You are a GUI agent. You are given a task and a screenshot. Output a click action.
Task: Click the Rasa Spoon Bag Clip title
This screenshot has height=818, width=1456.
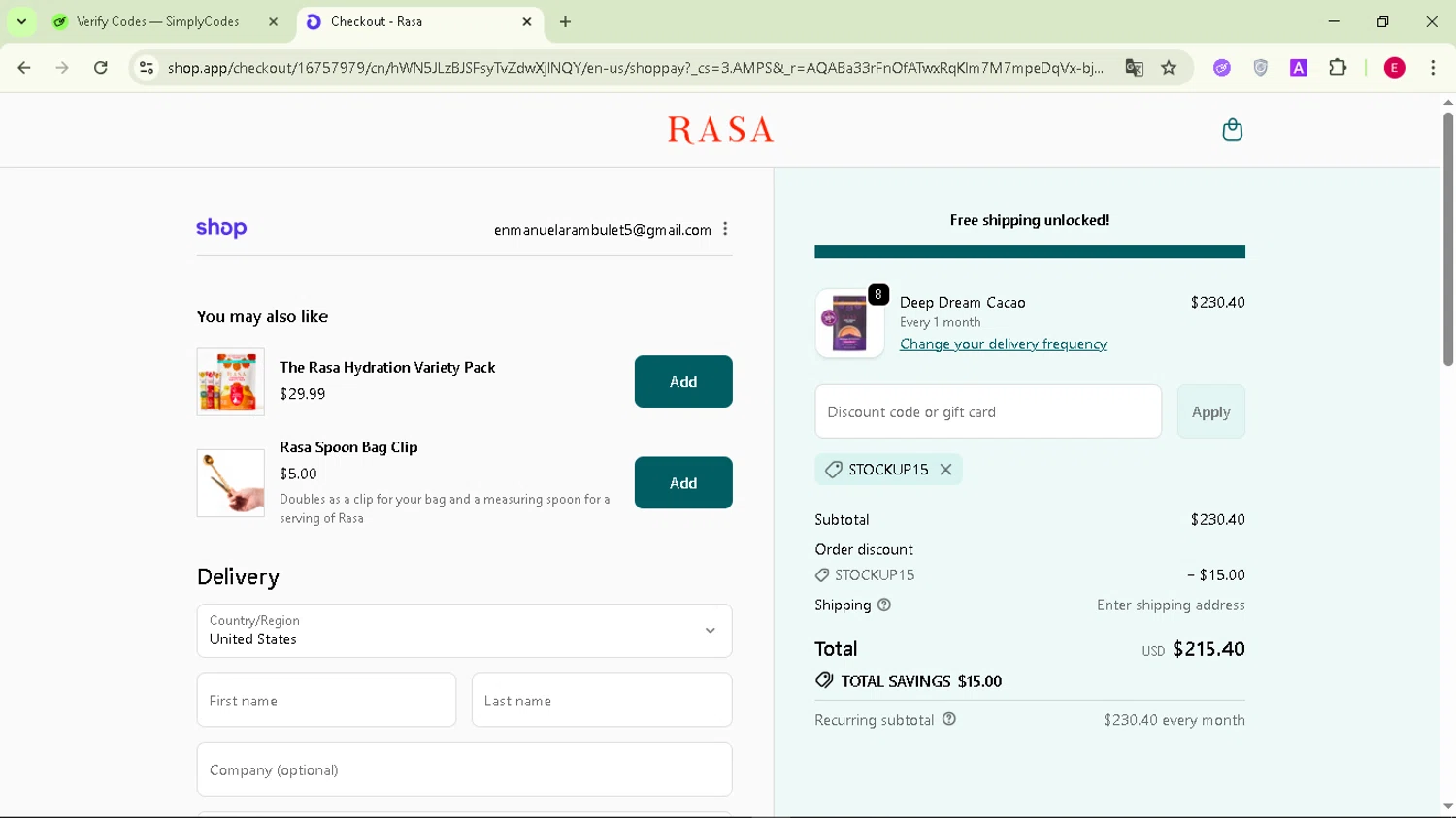(348, 447)
